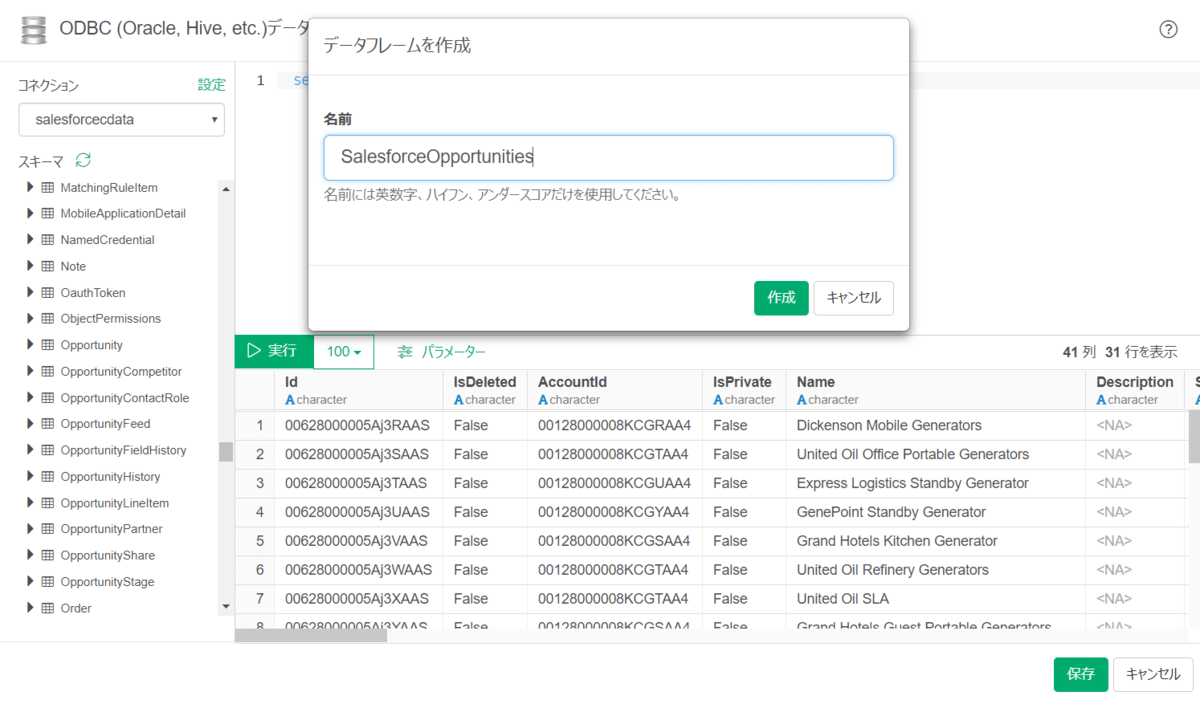Expand the OpportunityHistory tree node
The image size is (1200, 704).
click(30, 476)
